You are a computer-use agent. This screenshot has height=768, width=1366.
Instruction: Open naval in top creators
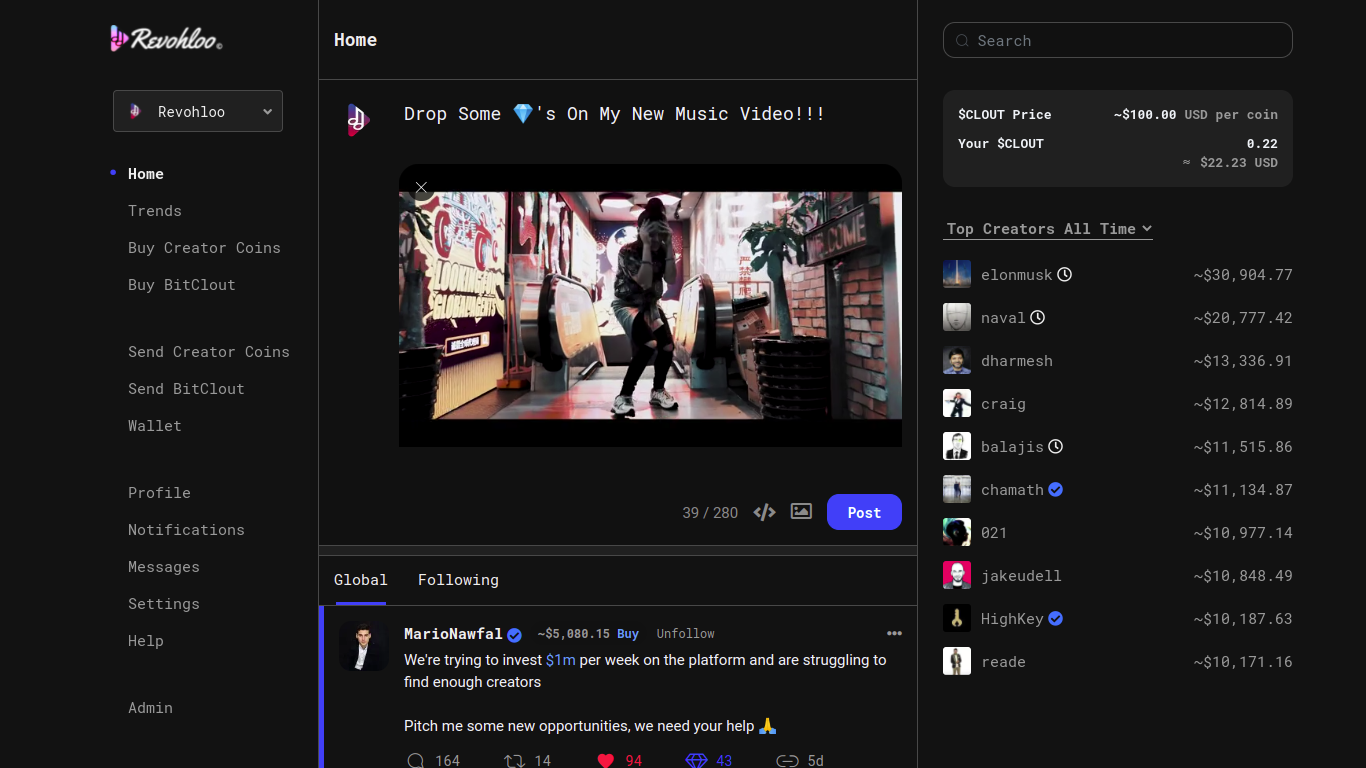pyautogui.click(x=1003, y=318)
